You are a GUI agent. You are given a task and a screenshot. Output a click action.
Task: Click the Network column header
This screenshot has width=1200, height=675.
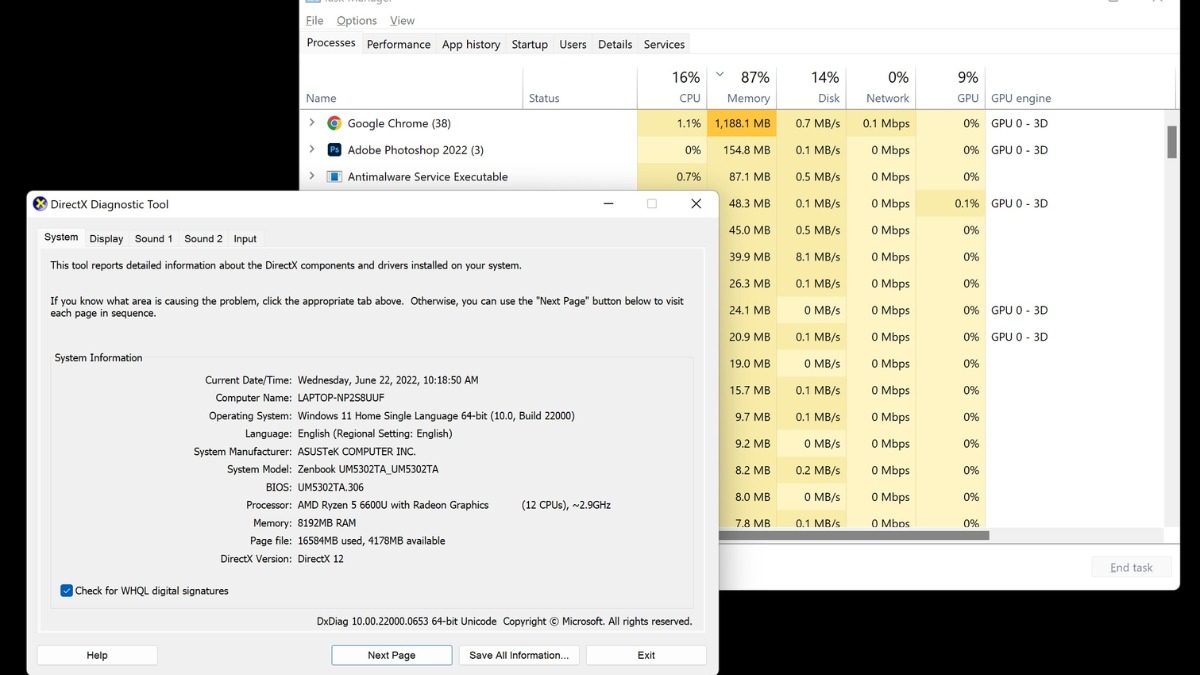(x=881, y=88)
